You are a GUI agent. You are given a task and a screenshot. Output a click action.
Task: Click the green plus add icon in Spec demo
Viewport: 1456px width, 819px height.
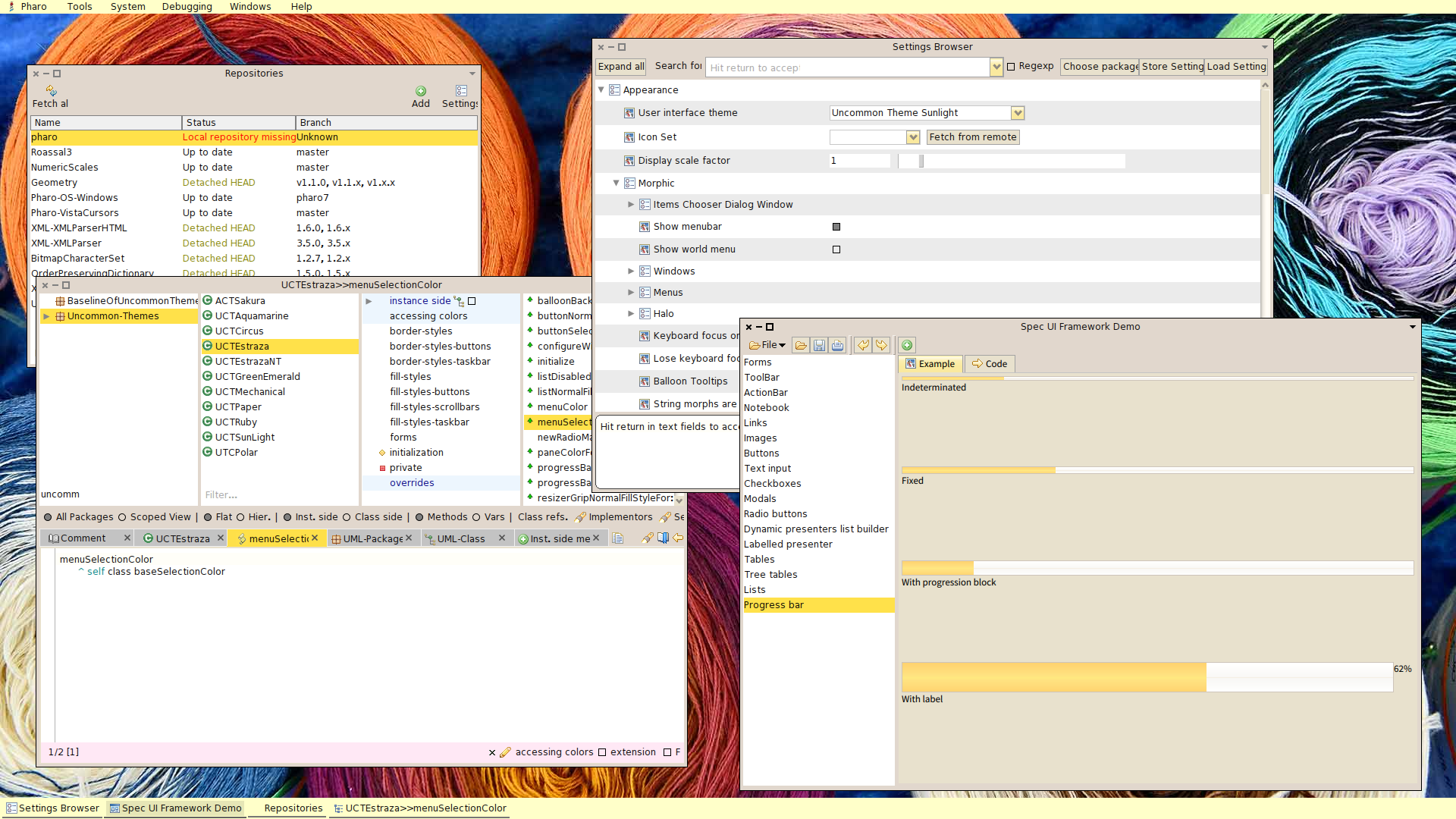(x=907, y=346)
